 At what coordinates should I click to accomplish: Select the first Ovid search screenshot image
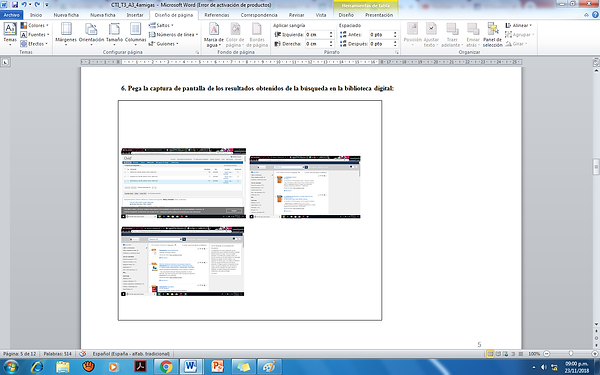pyautogui.click(x=184, y=183)
